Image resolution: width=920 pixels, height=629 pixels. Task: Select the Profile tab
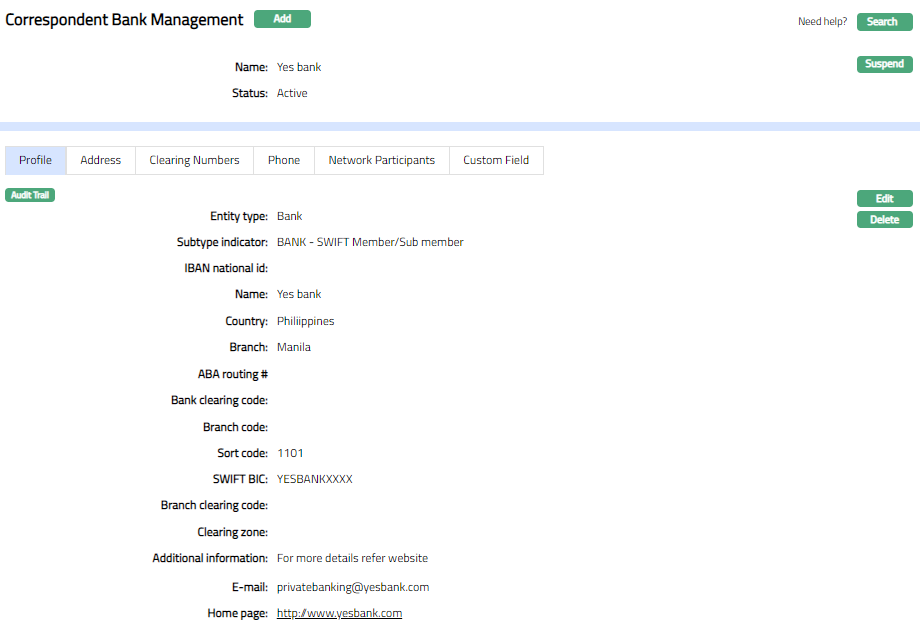[36, 160]
